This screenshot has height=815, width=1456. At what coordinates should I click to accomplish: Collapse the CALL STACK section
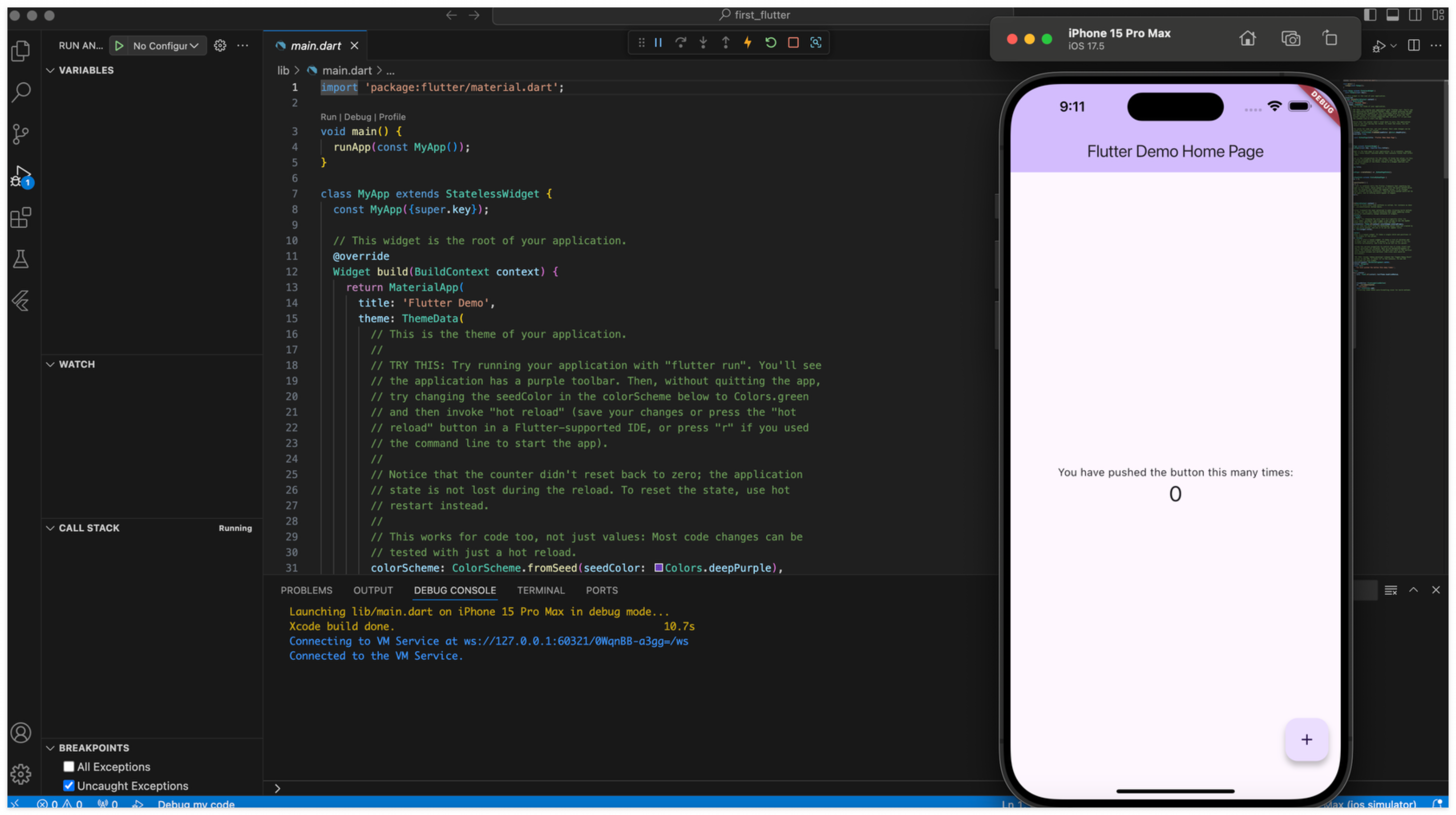pyautogui.click(x=89, y=527)
